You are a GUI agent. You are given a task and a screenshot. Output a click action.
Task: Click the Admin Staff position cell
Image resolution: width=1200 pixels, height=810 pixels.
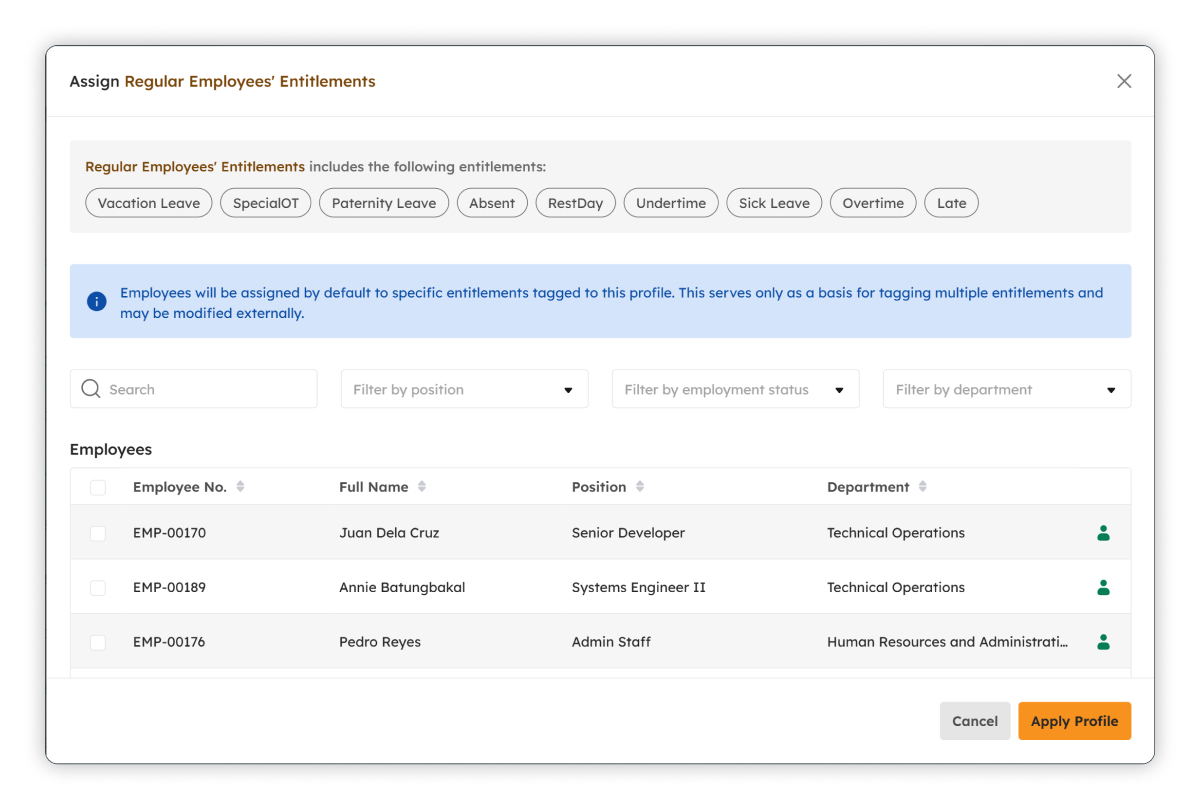point(611,642)
